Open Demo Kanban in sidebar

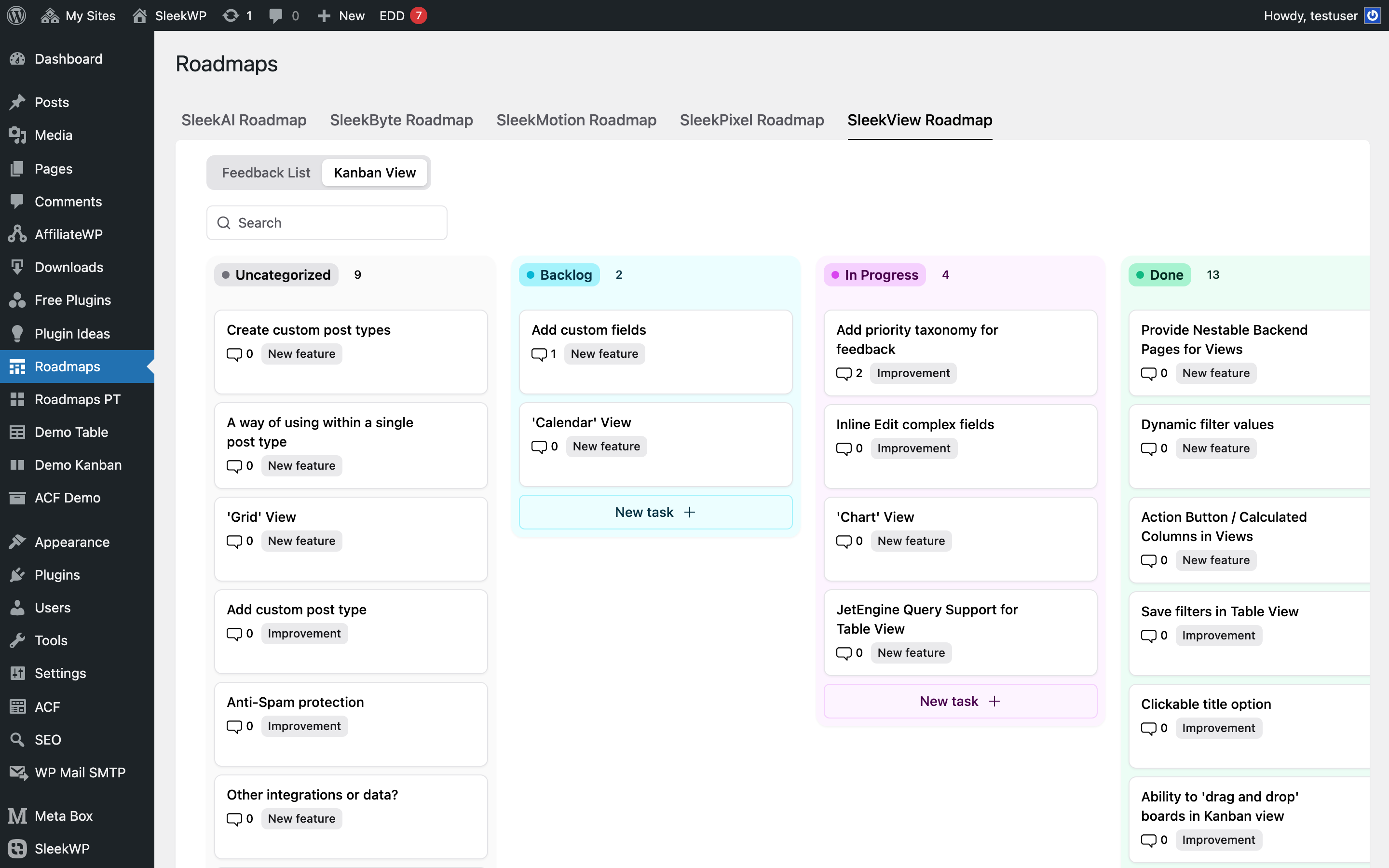(x=78, y=465)
